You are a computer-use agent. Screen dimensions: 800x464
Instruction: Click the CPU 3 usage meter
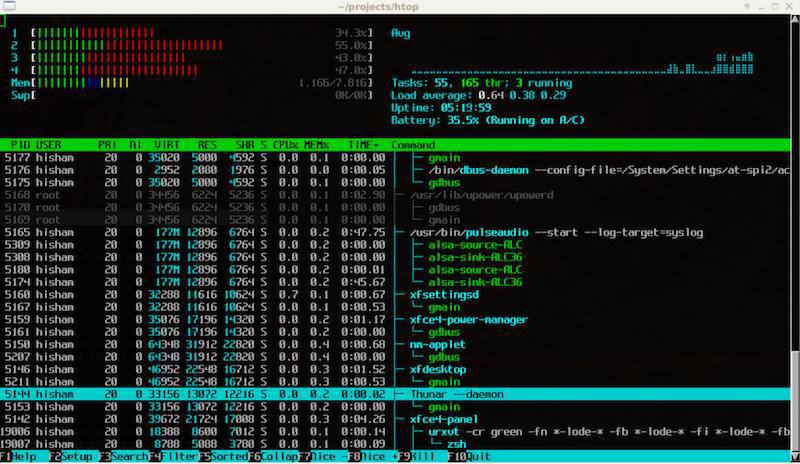(x=192, y=58)
